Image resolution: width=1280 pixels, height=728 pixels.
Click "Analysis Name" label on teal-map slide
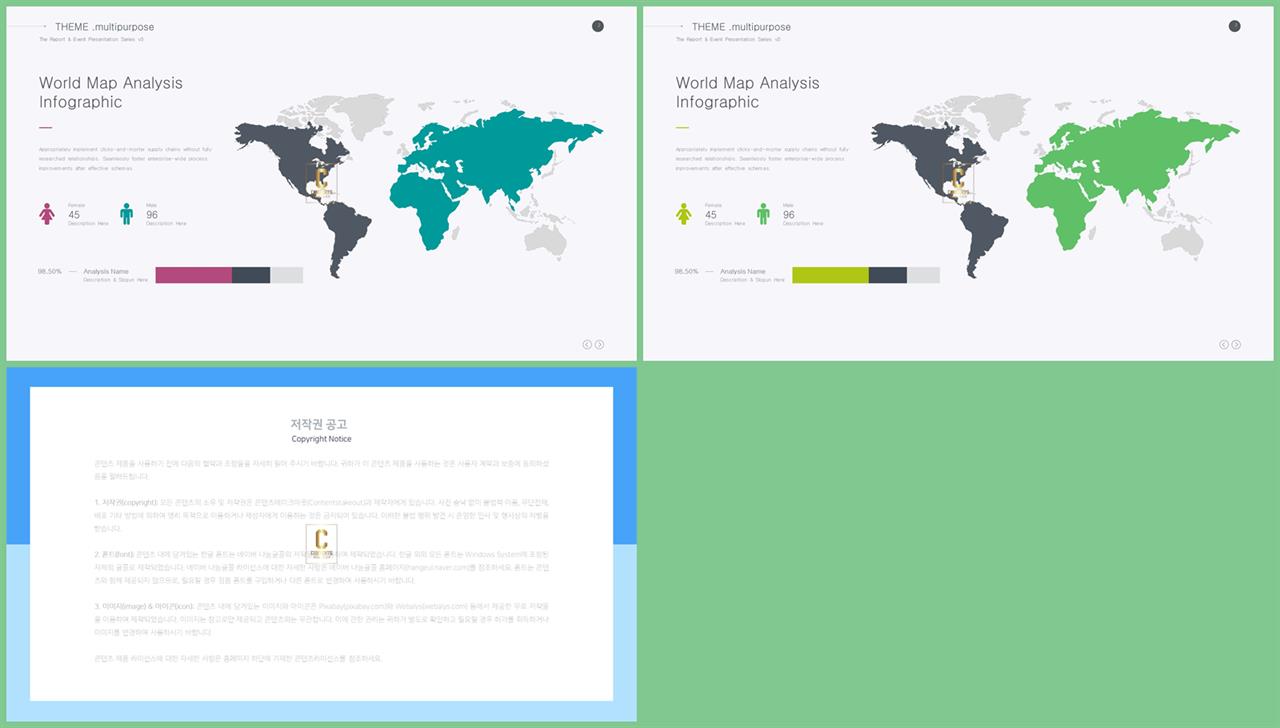106,271
